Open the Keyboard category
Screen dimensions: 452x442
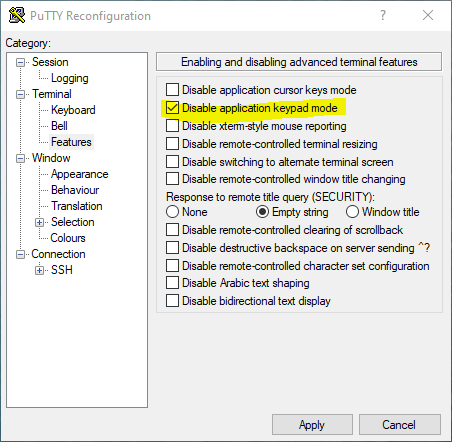pos(73,110)
